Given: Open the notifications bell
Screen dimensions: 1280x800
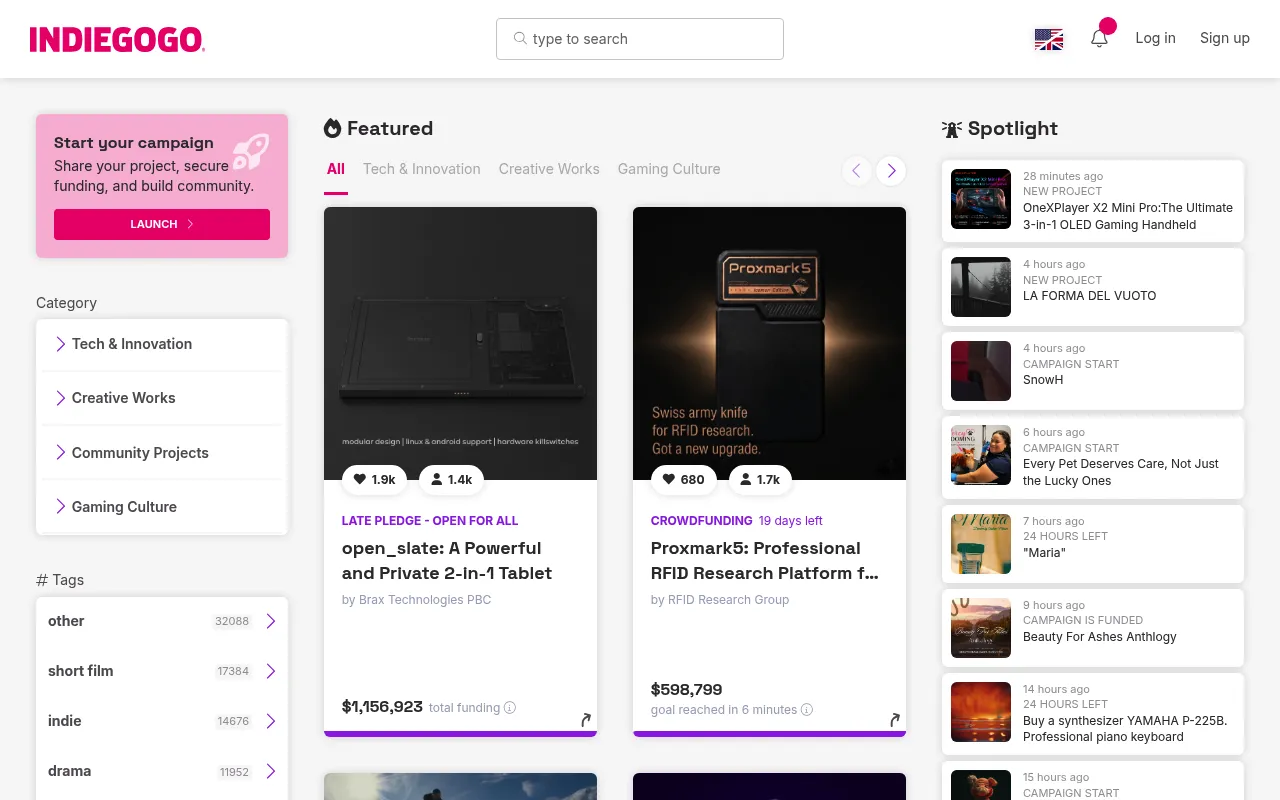Looking at the screenshot, I should click(1099, 38).
